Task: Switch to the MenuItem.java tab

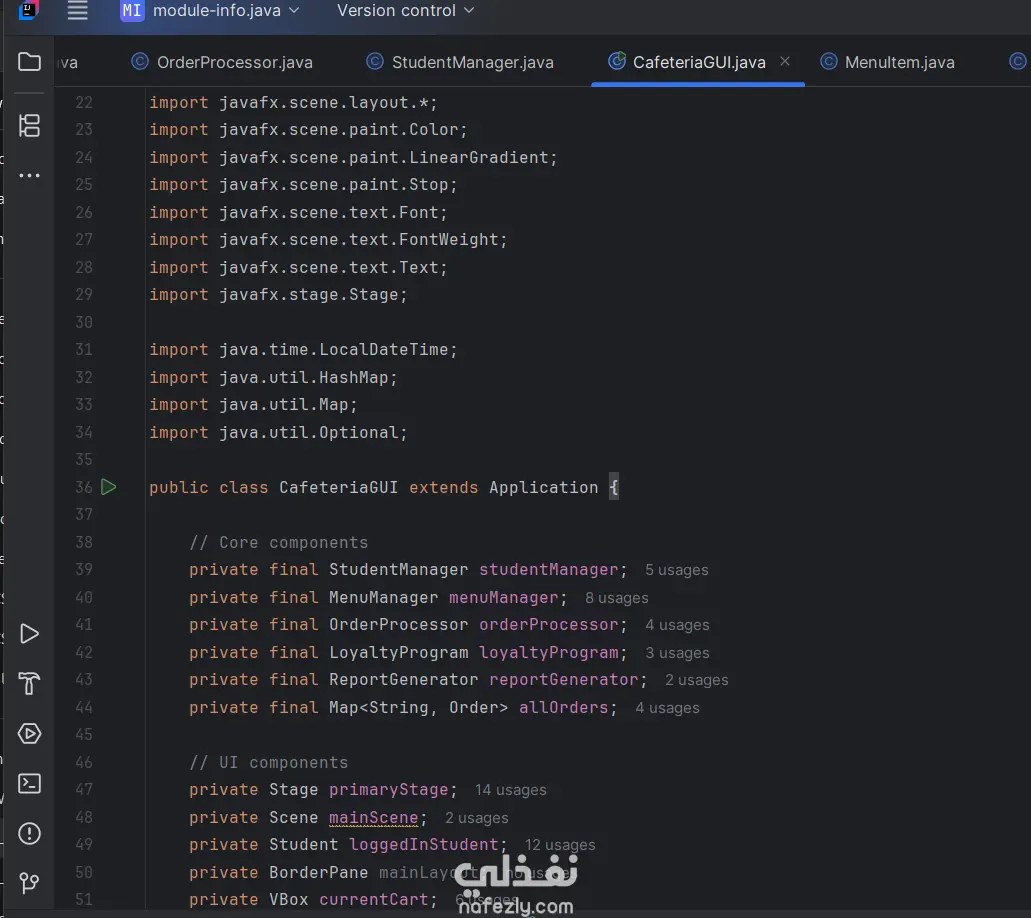Action: tap(888, 62)
